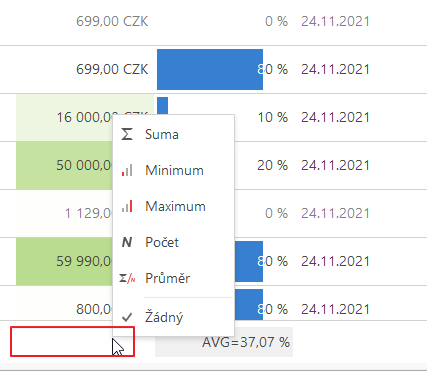This screenshot has height=372, width=427.
Task: Click the 24.11.2021 date in the first row
Action: pos(335,21)
